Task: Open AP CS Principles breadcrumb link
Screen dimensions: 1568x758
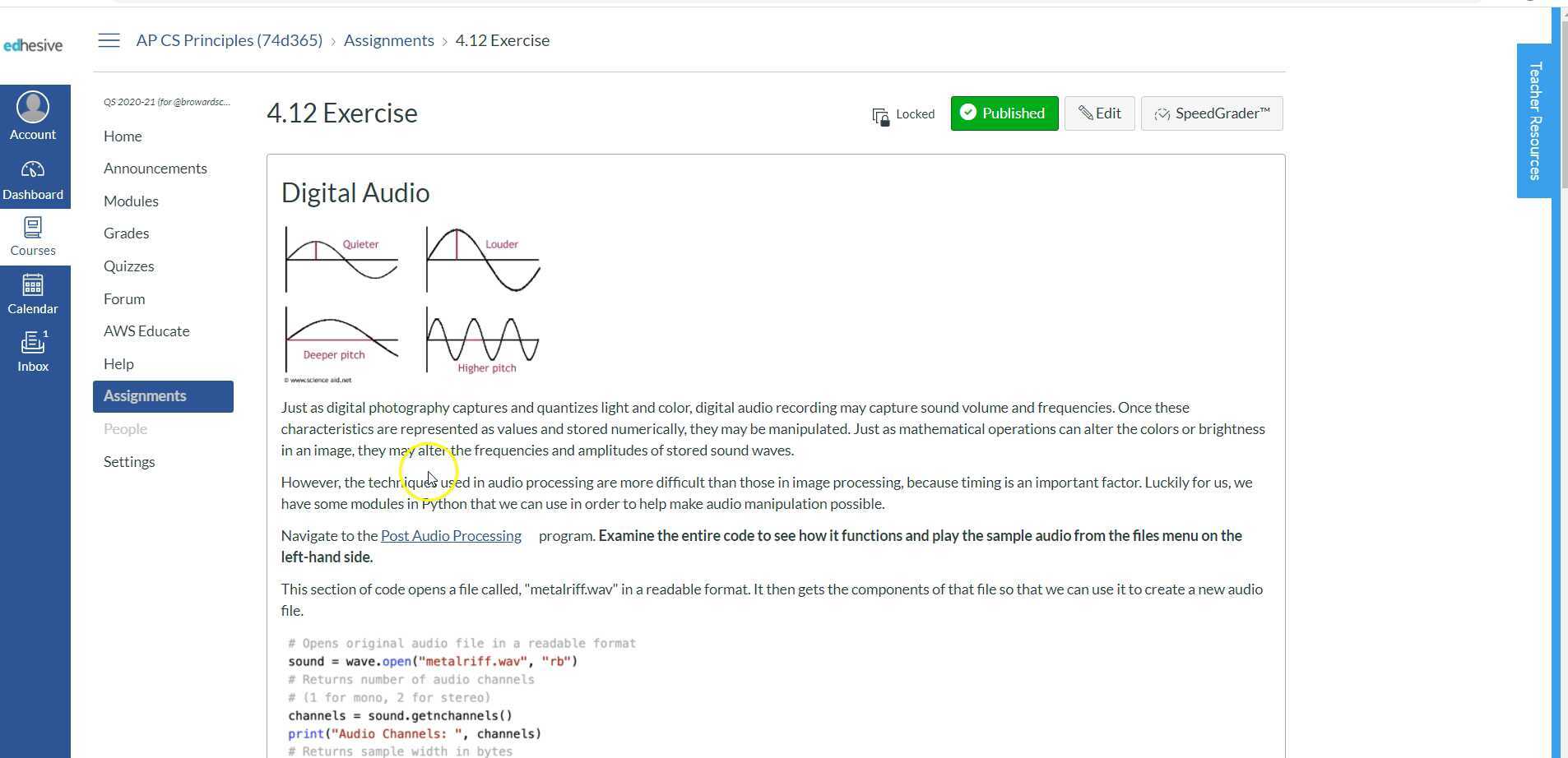Action: click(229, 40)
